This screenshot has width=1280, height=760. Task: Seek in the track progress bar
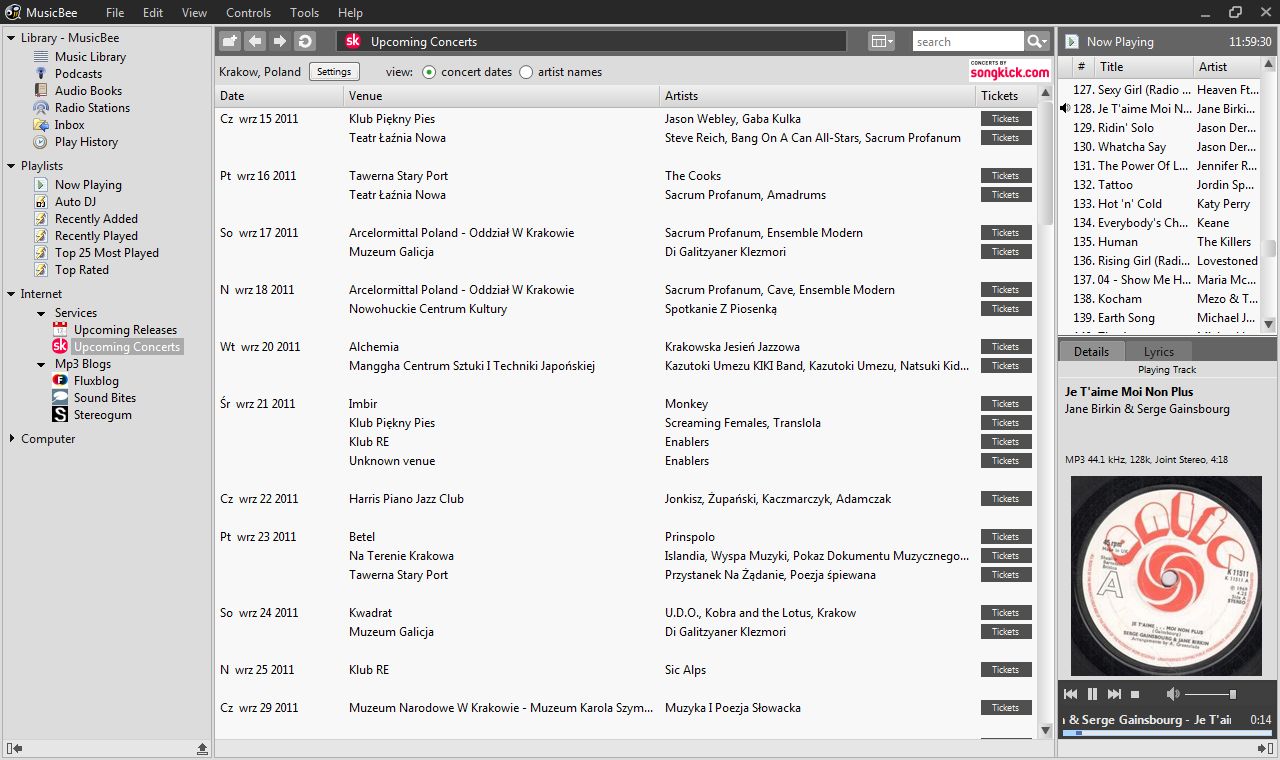click(x=1165, y=733)
